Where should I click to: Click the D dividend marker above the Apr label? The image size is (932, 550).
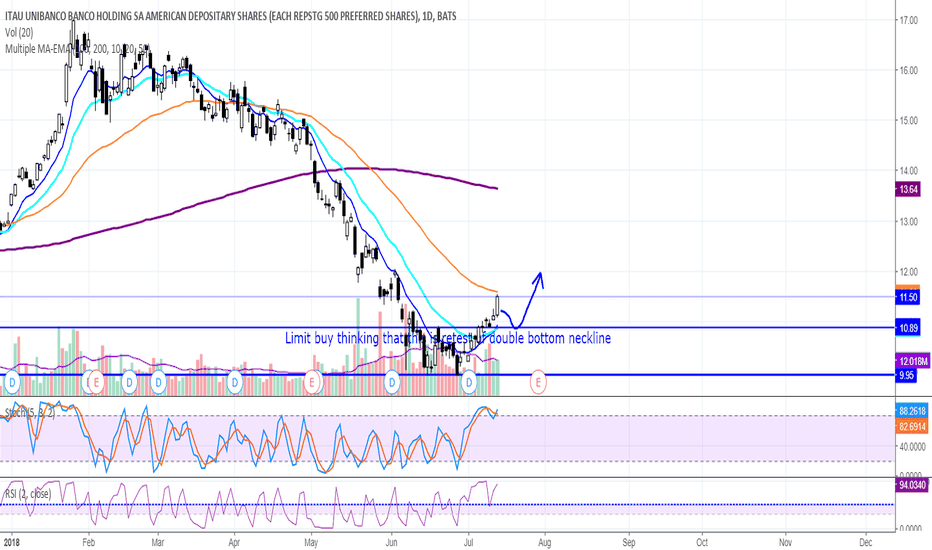(235, 382)
